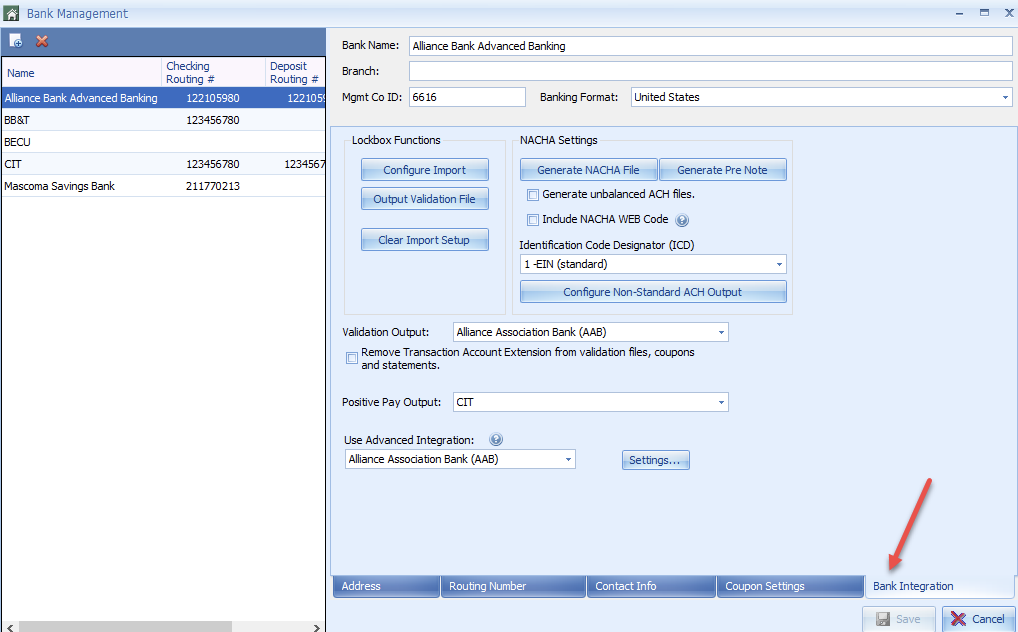Click the horizontal scrollbar in bank list
Image resolution: width=1018 pixels, height=632 pixels.
(x=125, y=626)
